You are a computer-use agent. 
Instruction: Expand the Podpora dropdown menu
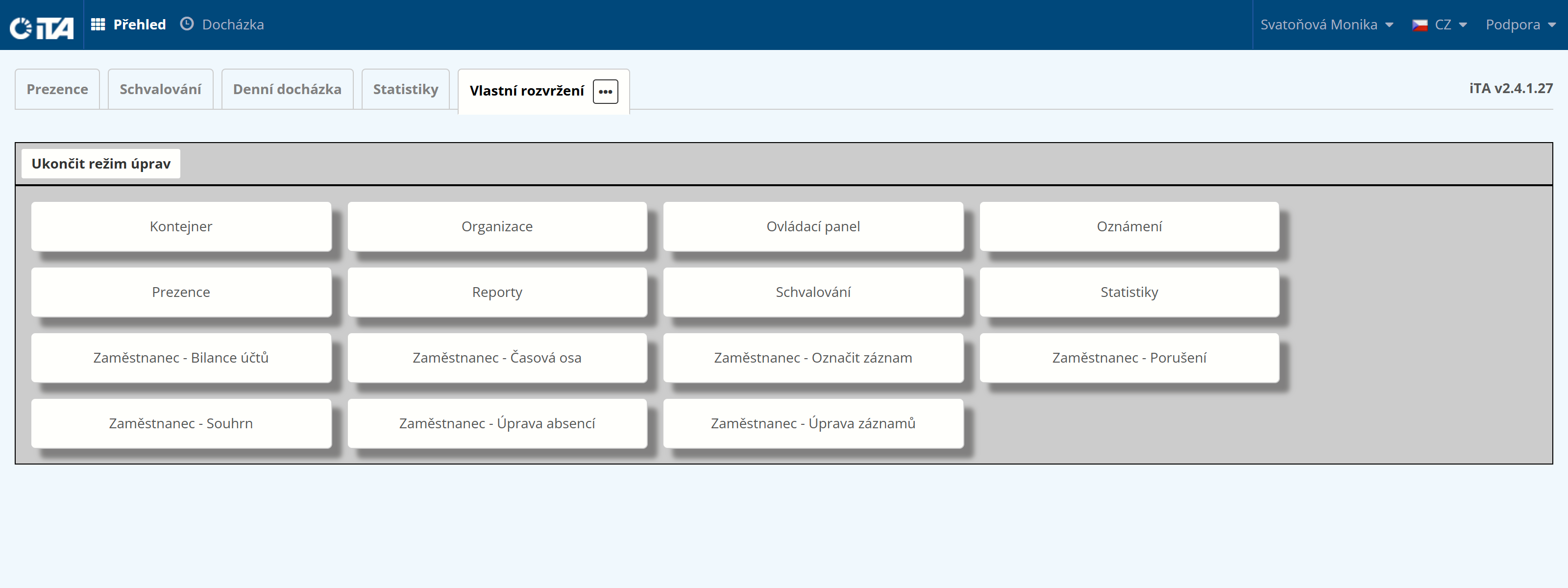[1520, 24]
